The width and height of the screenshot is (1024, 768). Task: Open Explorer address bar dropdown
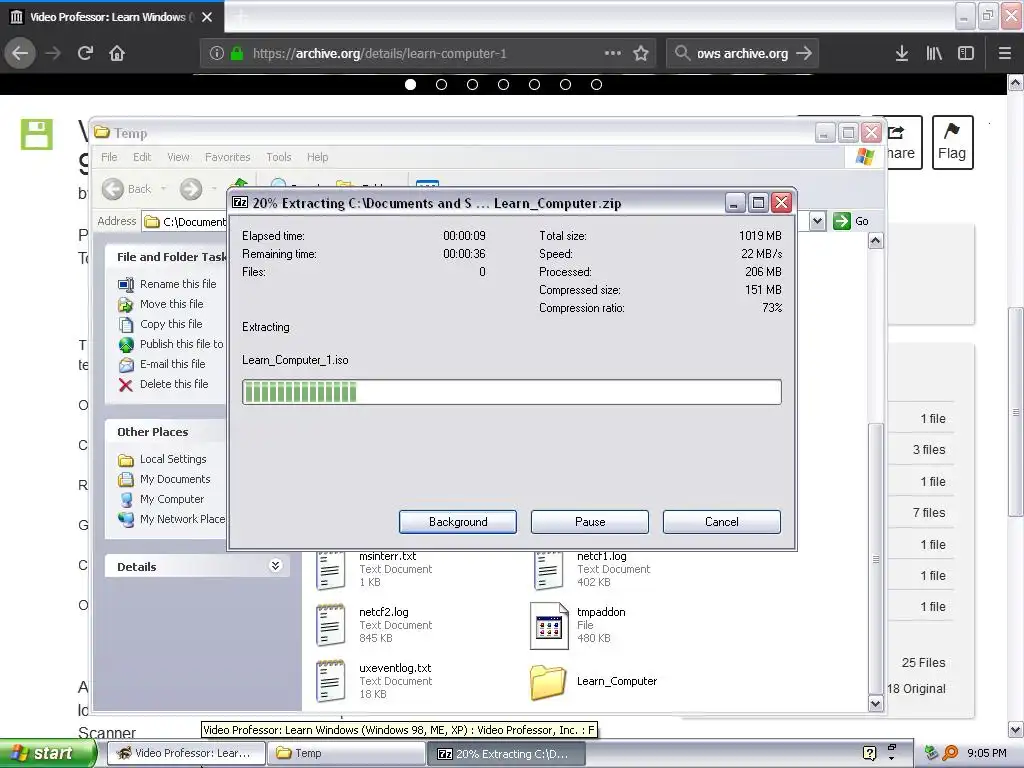tap(817, 221)
